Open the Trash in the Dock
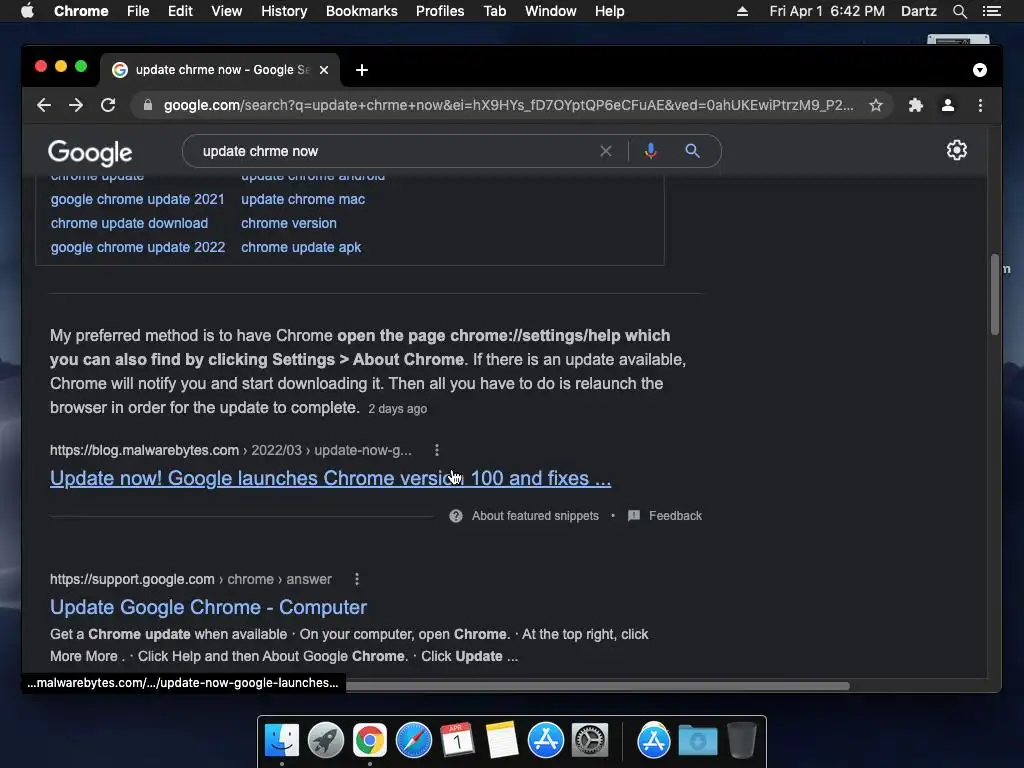 point(741,741)
